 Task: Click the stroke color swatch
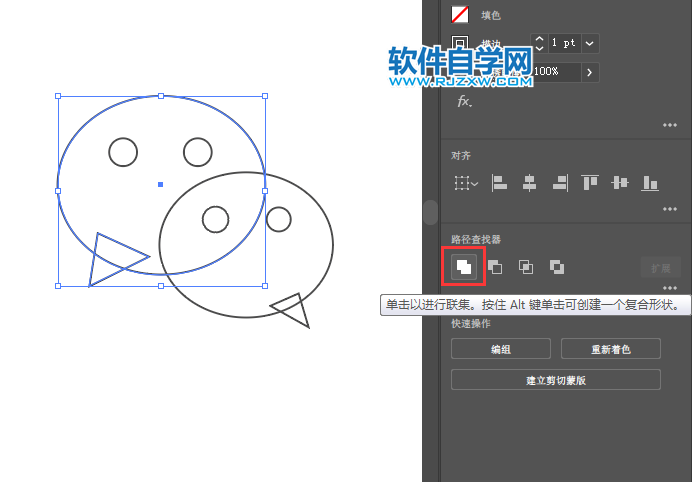tap(459, 44)
